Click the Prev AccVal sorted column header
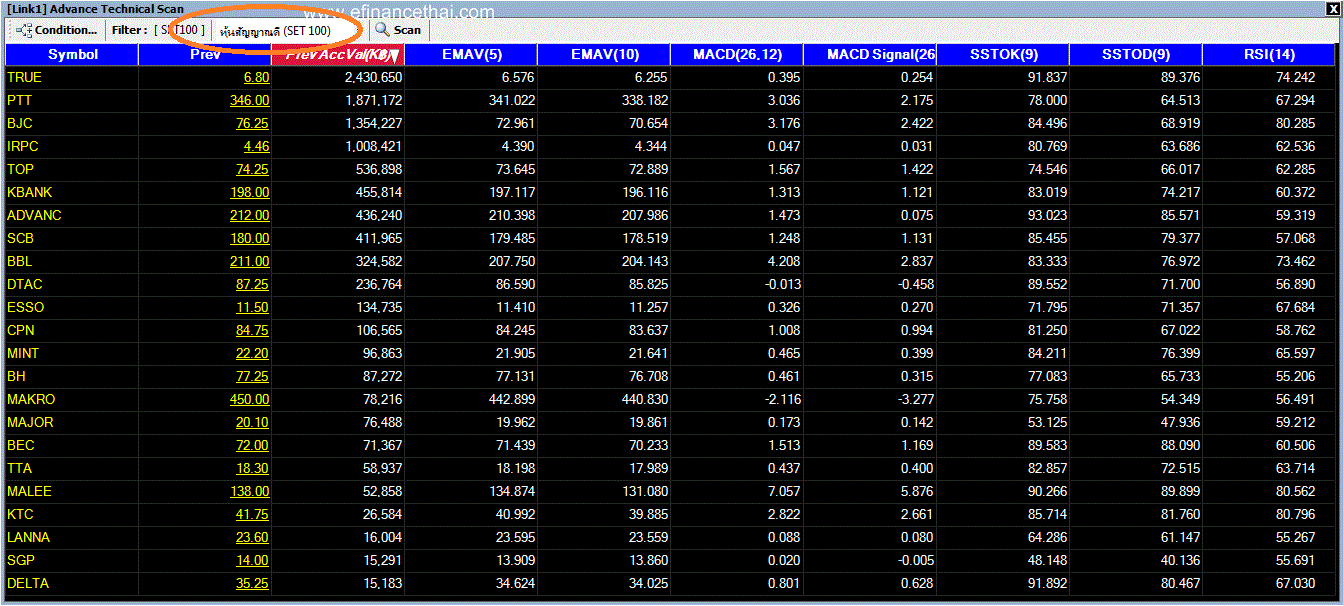The width and height of the screenshot is (1344, 606). pos(338,55)
